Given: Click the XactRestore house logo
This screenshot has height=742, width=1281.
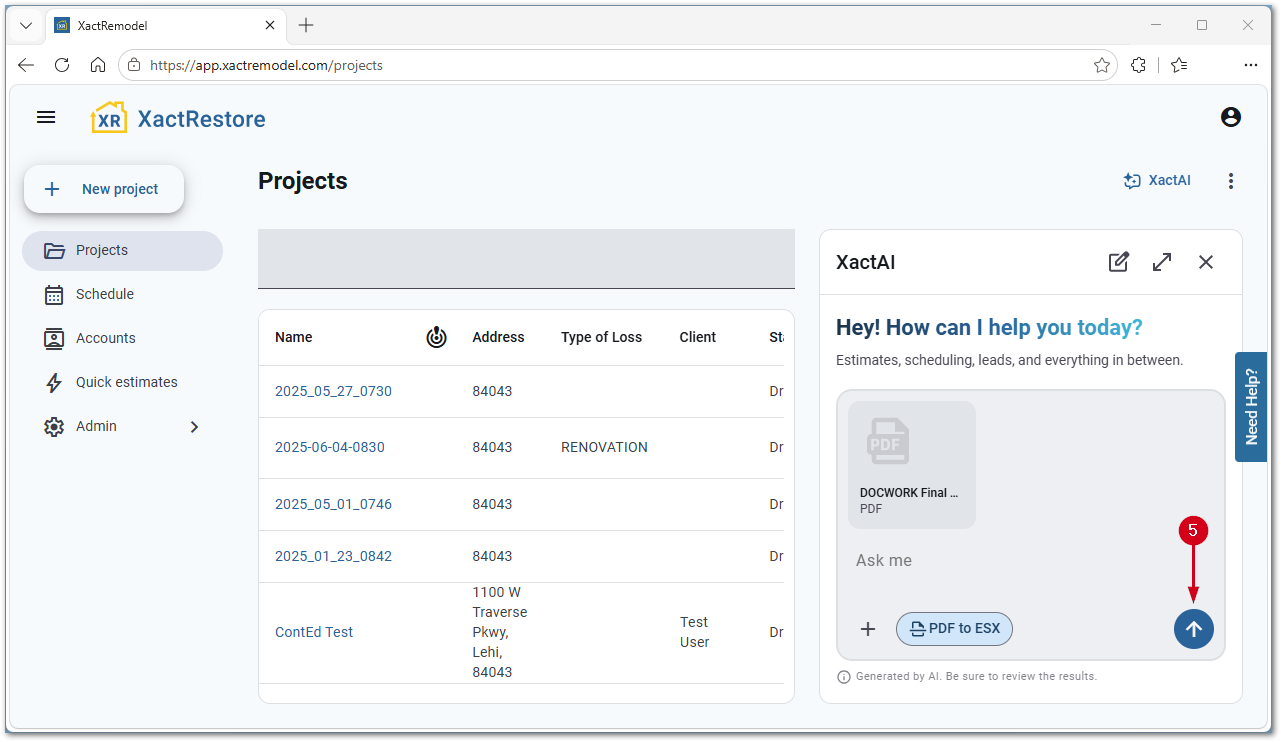Looking at the screenshot, I should click(109, 118).
